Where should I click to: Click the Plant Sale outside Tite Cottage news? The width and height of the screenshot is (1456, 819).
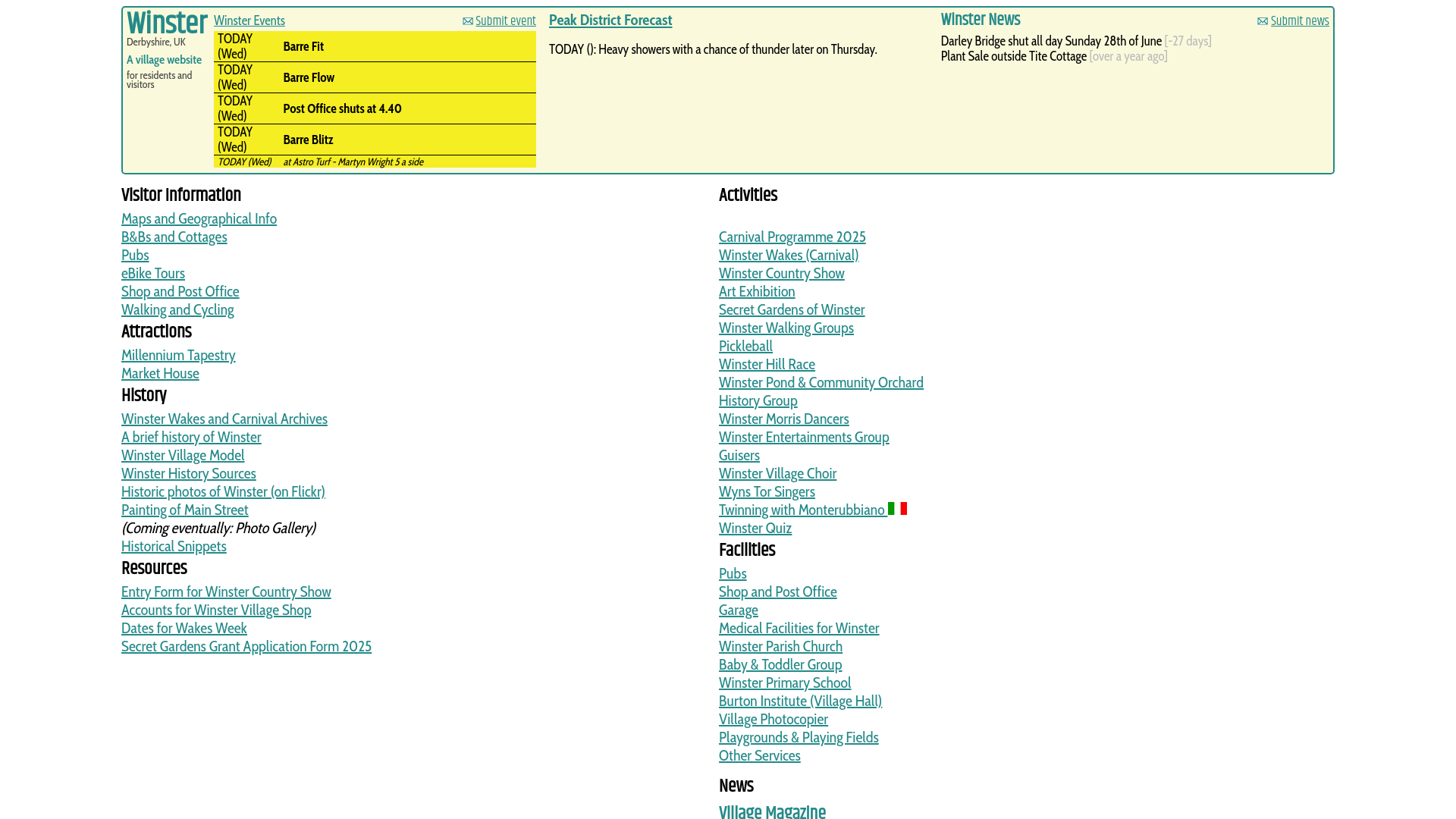1014,56
